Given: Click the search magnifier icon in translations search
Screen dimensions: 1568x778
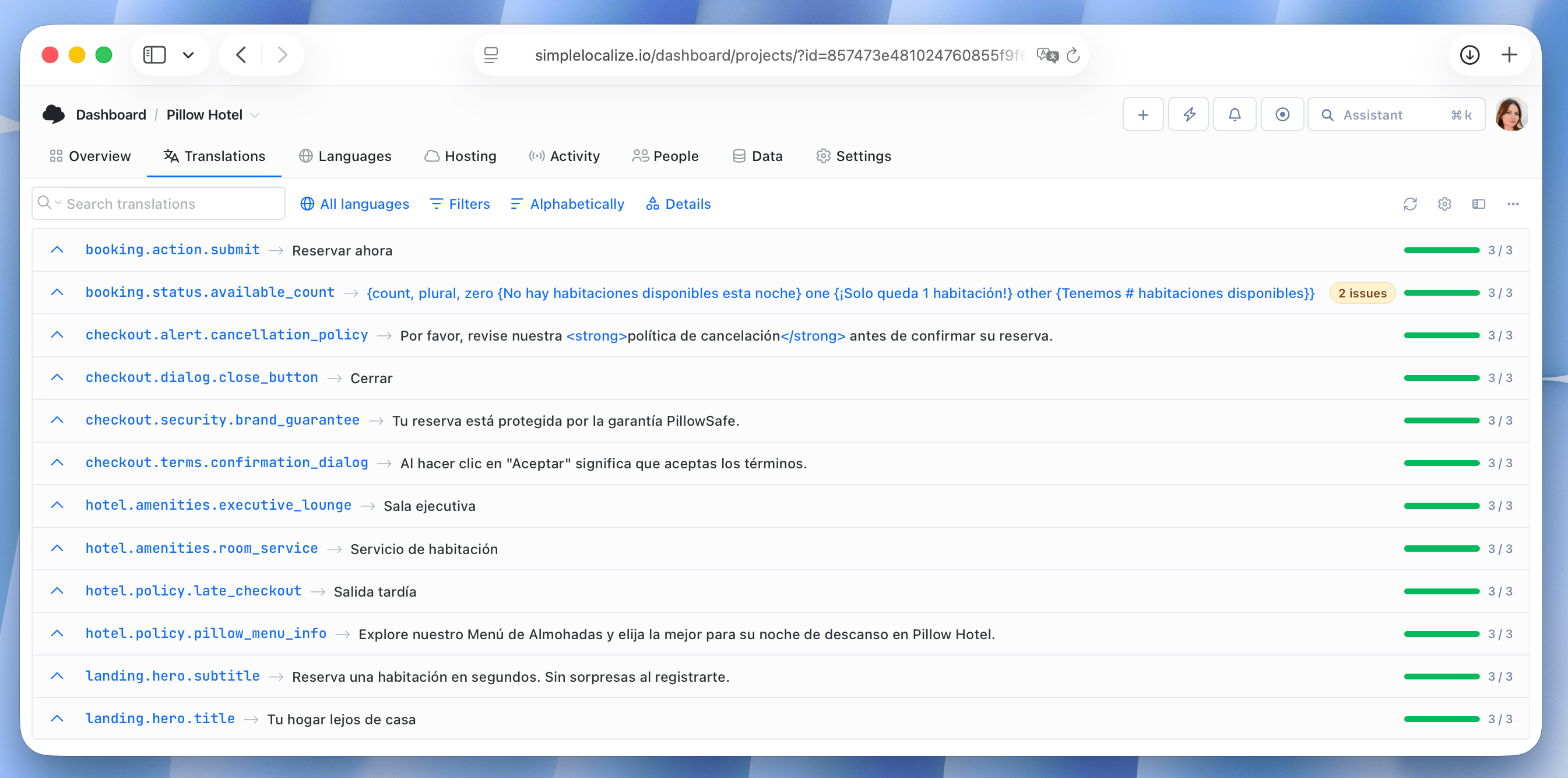Looking at the screenshot, I should (x=44, y=203).
